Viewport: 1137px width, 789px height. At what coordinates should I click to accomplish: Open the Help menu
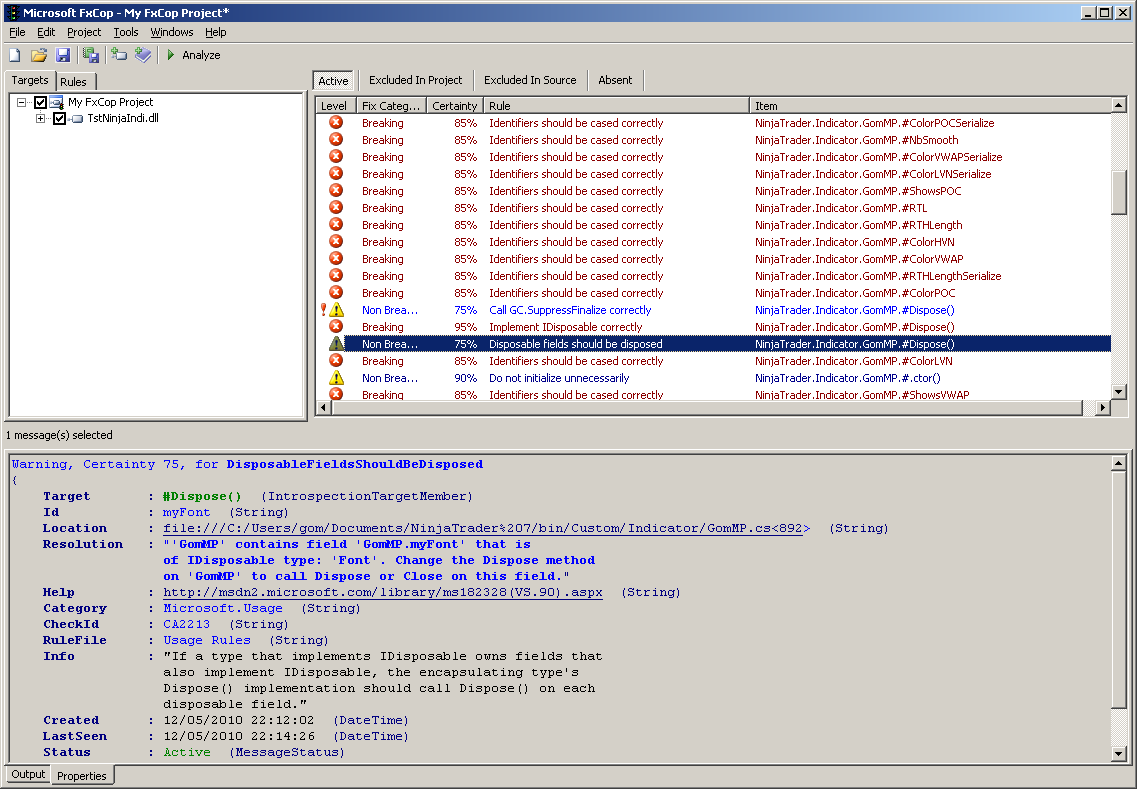215,32
